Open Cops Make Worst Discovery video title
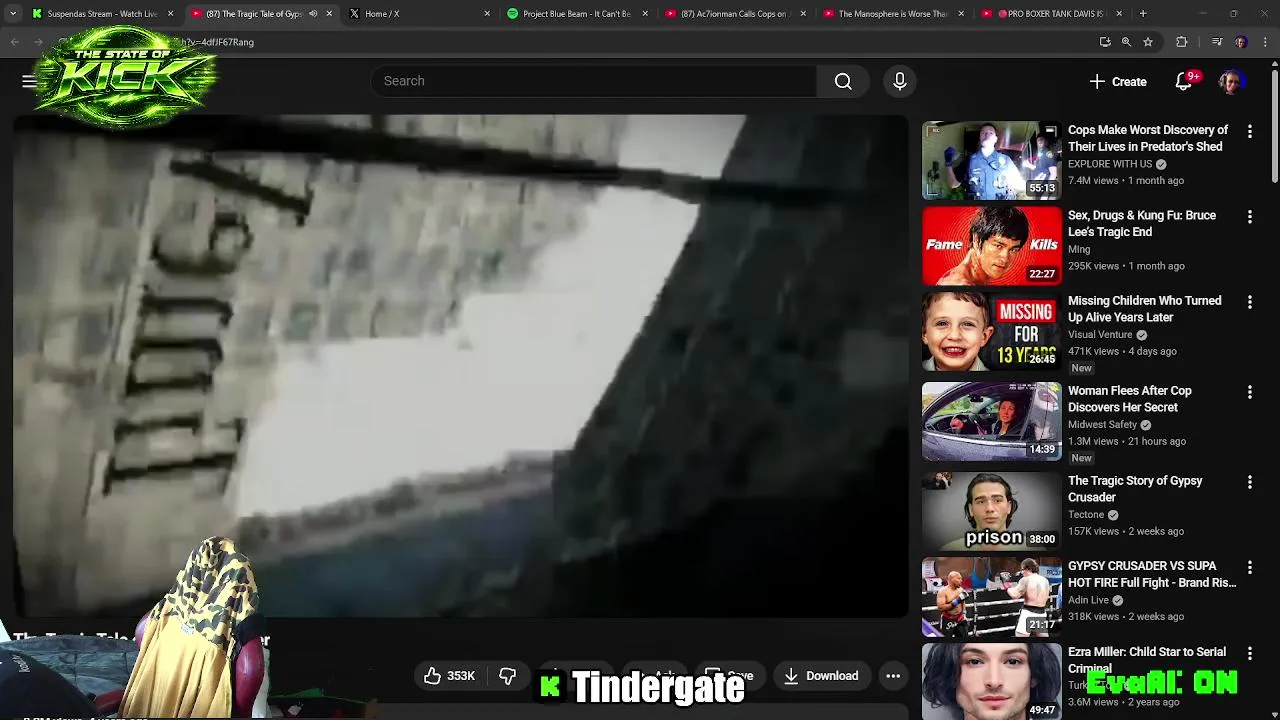 point(1148,138)
